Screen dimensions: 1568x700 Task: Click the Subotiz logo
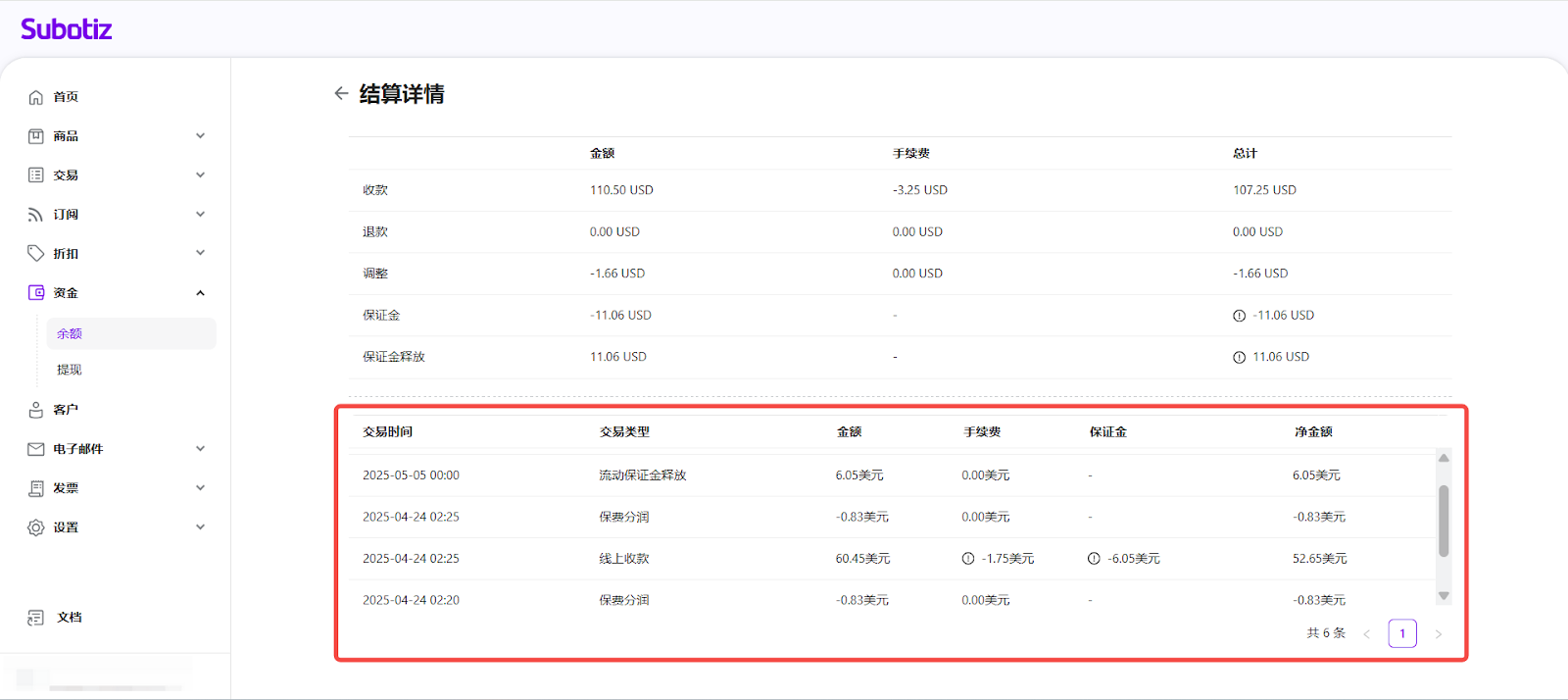click(x=67, y=29)
